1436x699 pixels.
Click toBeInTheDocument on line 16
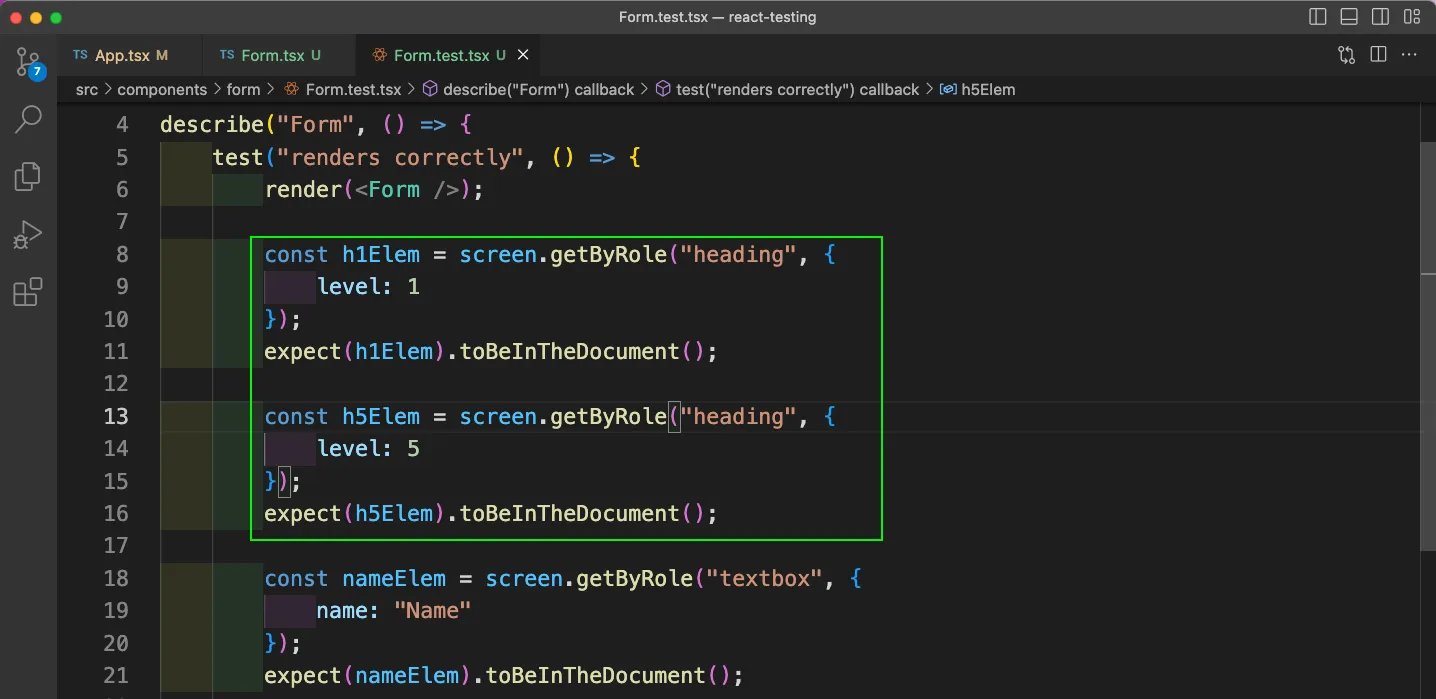(x=569, y=513)
